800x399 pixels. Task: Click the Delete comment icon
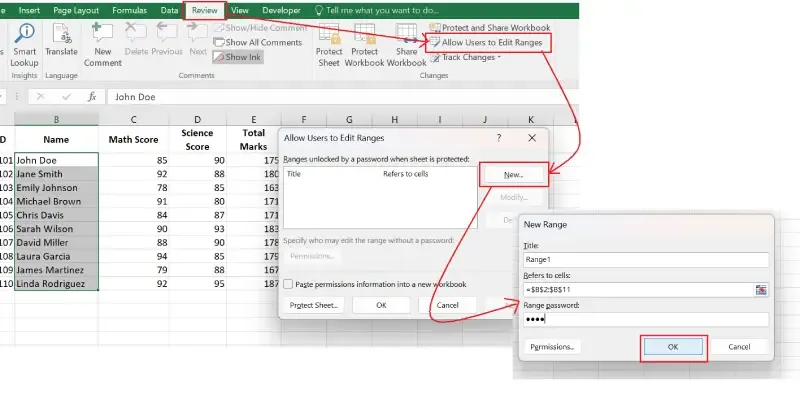pyautogui.click(x=136, y=40)
